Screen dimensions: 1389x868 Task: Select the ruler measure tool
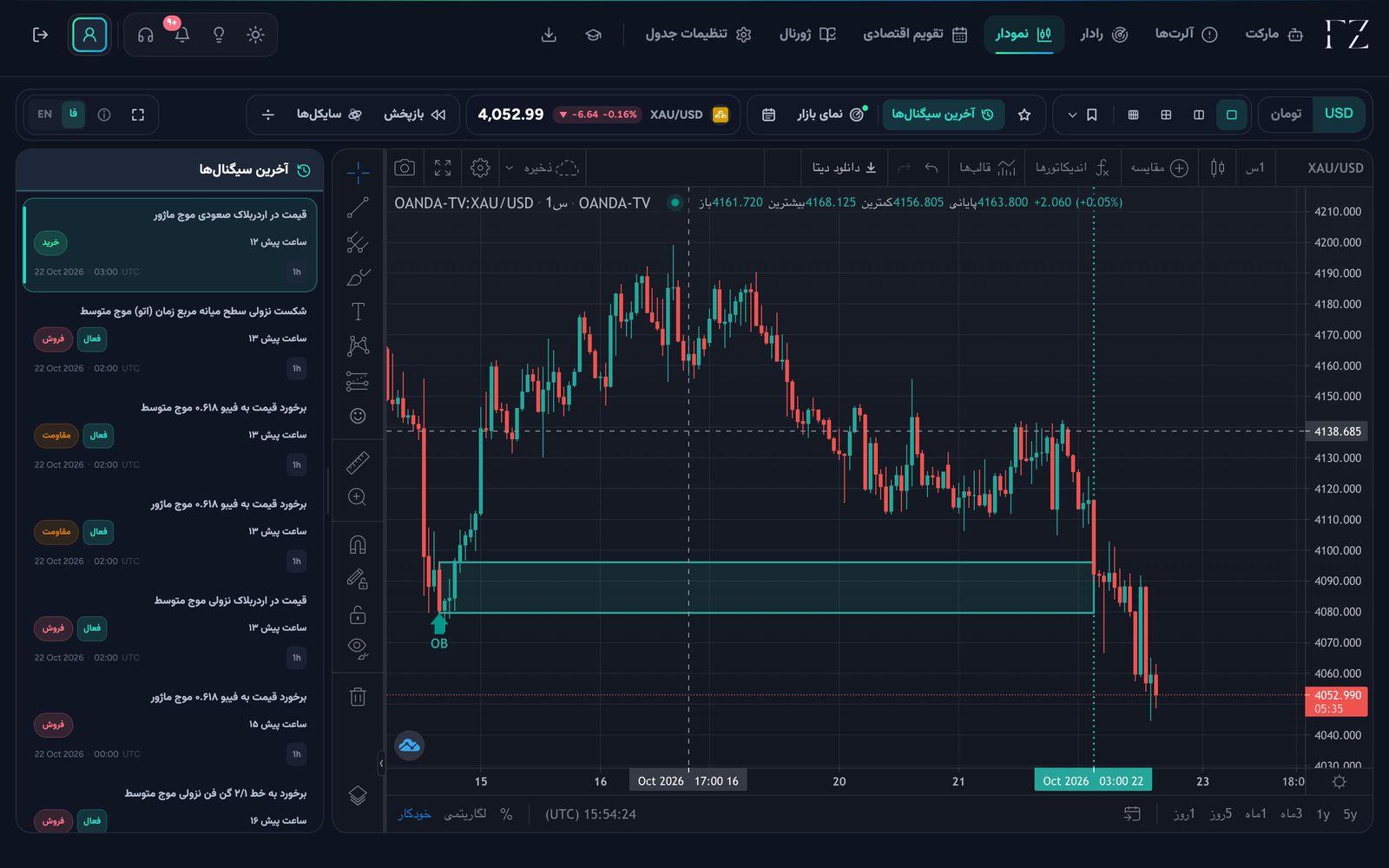(358, 463)
